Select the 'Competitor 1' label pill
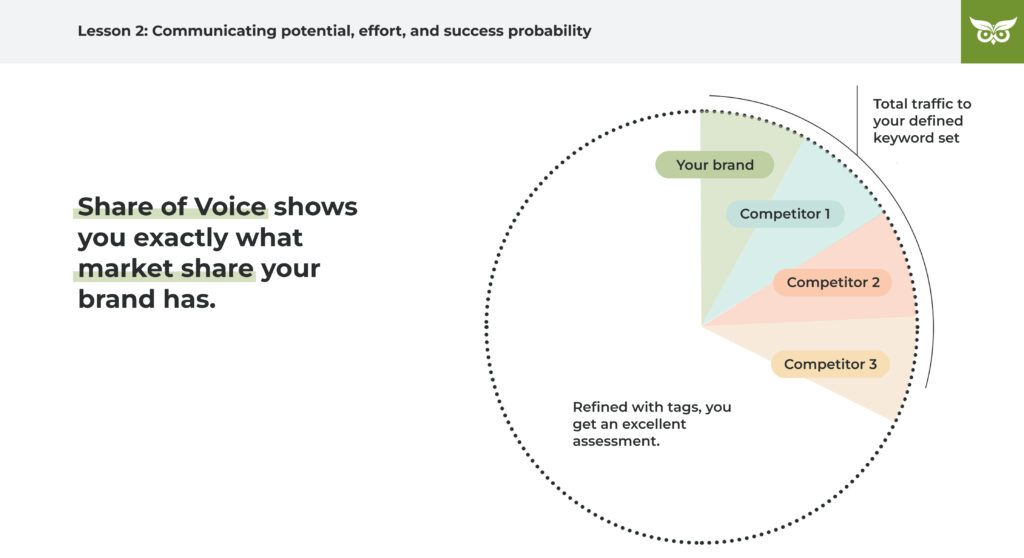This screenshot has height=558, width=1024. pyautogui.click(x=784, y=214)
